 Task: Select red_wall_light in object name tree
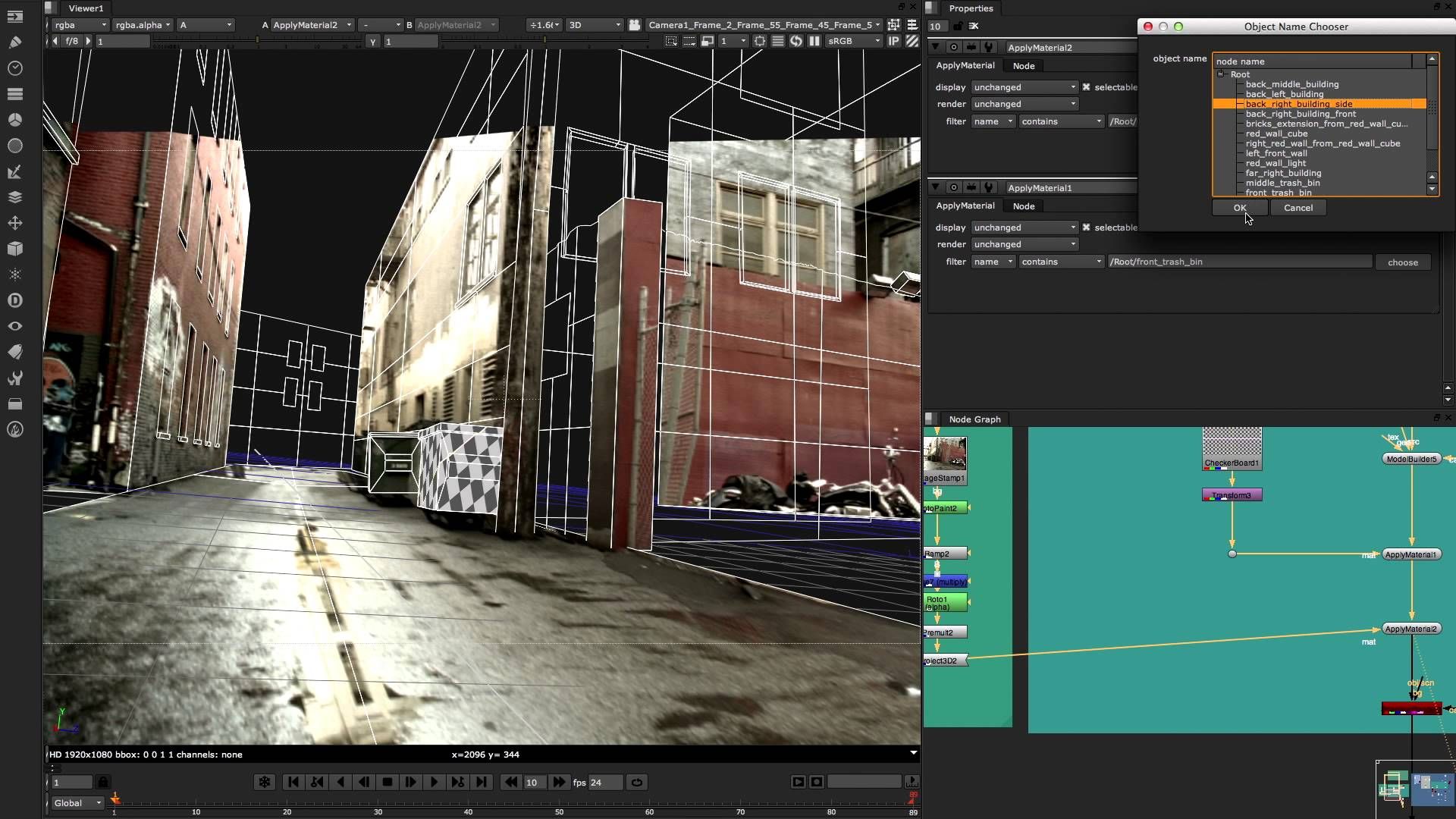(1276, 163)
